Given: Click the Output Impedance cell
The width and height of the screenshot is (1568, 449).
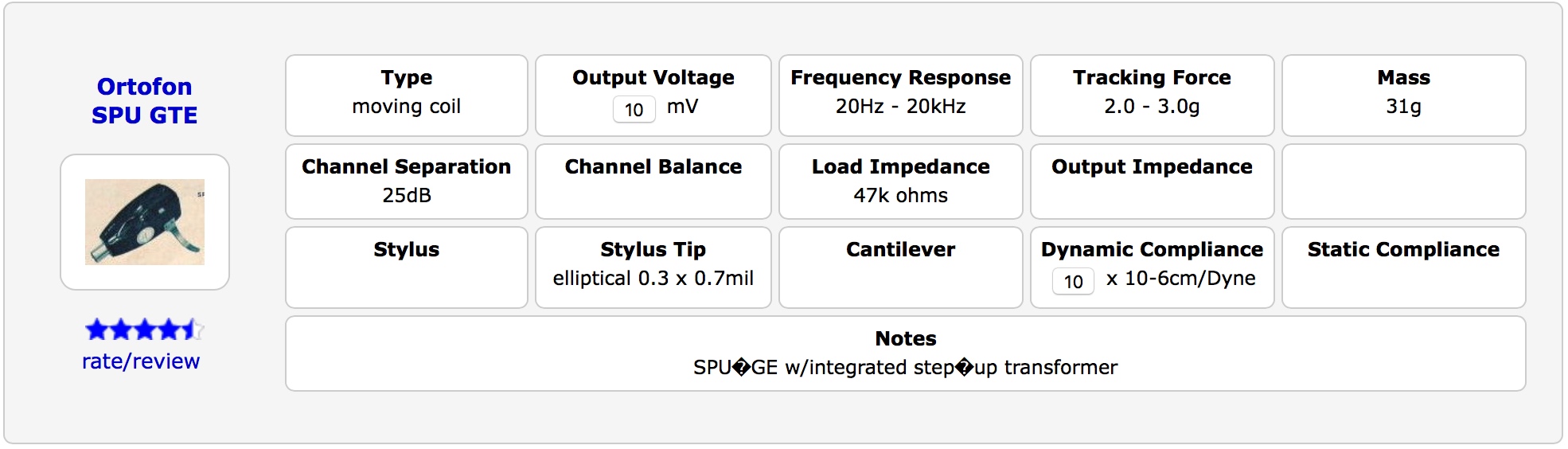Looking at the screenshot, I should coord(1151,181).
